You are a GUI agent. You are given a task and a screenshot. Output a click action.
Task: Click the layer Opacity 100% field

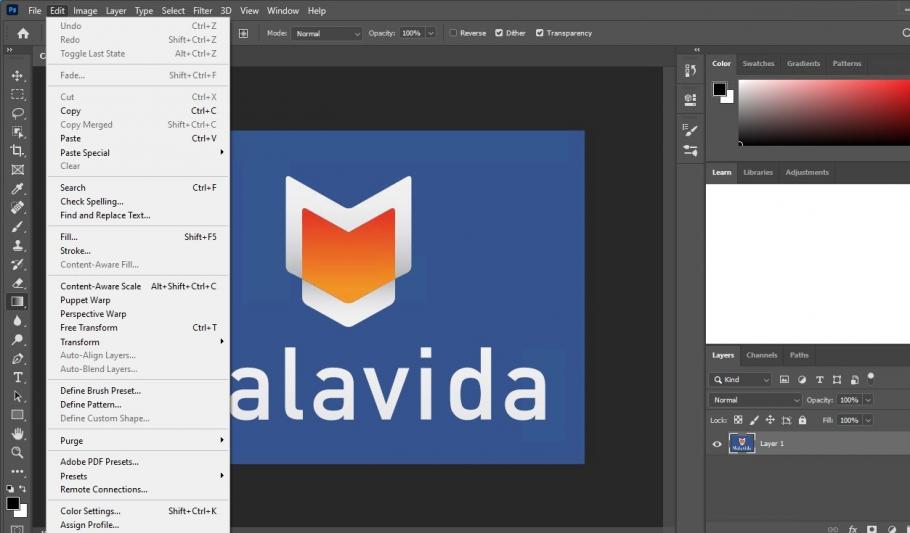850,400
